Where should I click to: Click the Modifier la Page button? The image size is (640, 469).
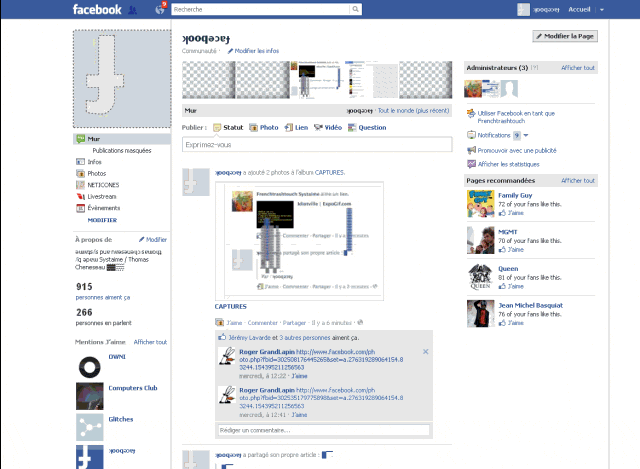567,35
